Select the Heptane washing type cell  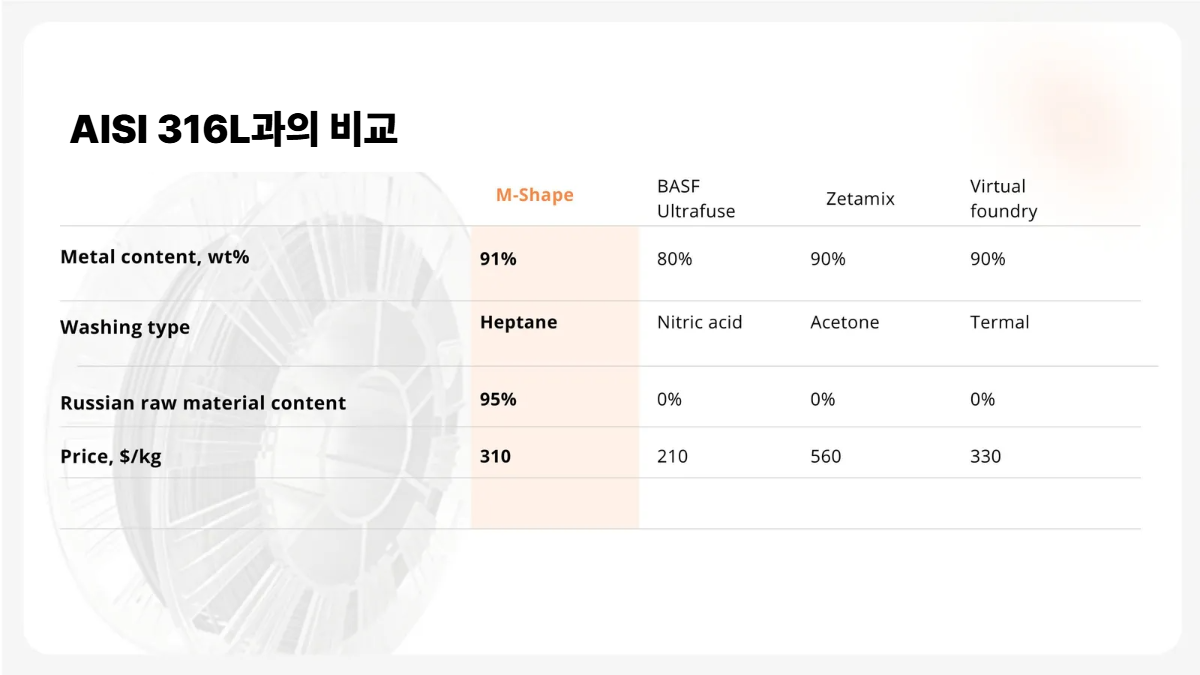click(x=518, y=322)
